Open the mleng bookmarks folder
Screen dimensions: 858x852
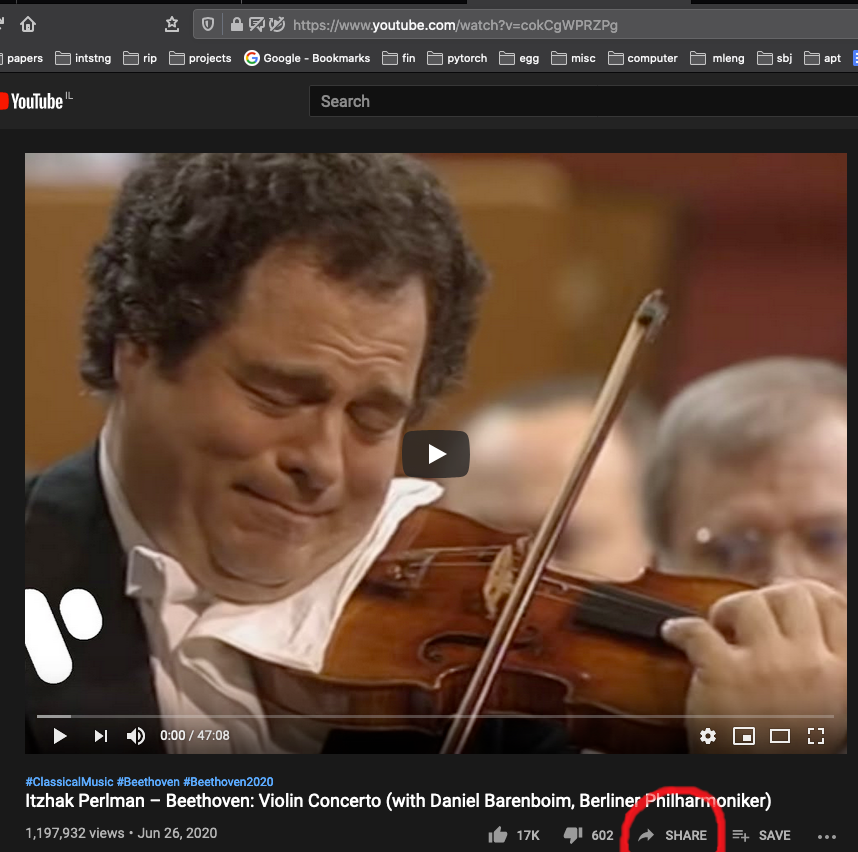click(717, 58)
